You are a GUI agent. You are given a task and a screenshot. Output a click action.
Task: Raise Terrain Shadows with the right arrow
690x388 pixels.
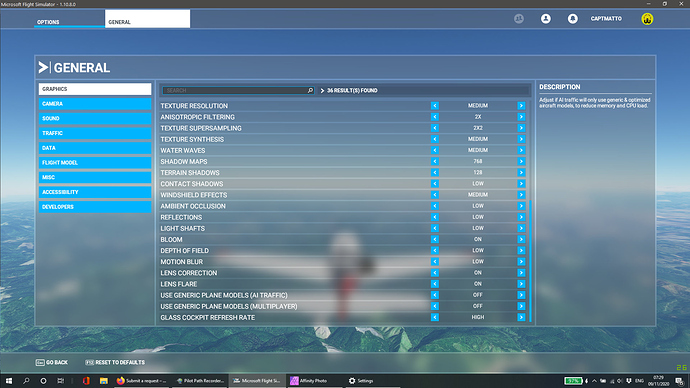tap(521, 172)
